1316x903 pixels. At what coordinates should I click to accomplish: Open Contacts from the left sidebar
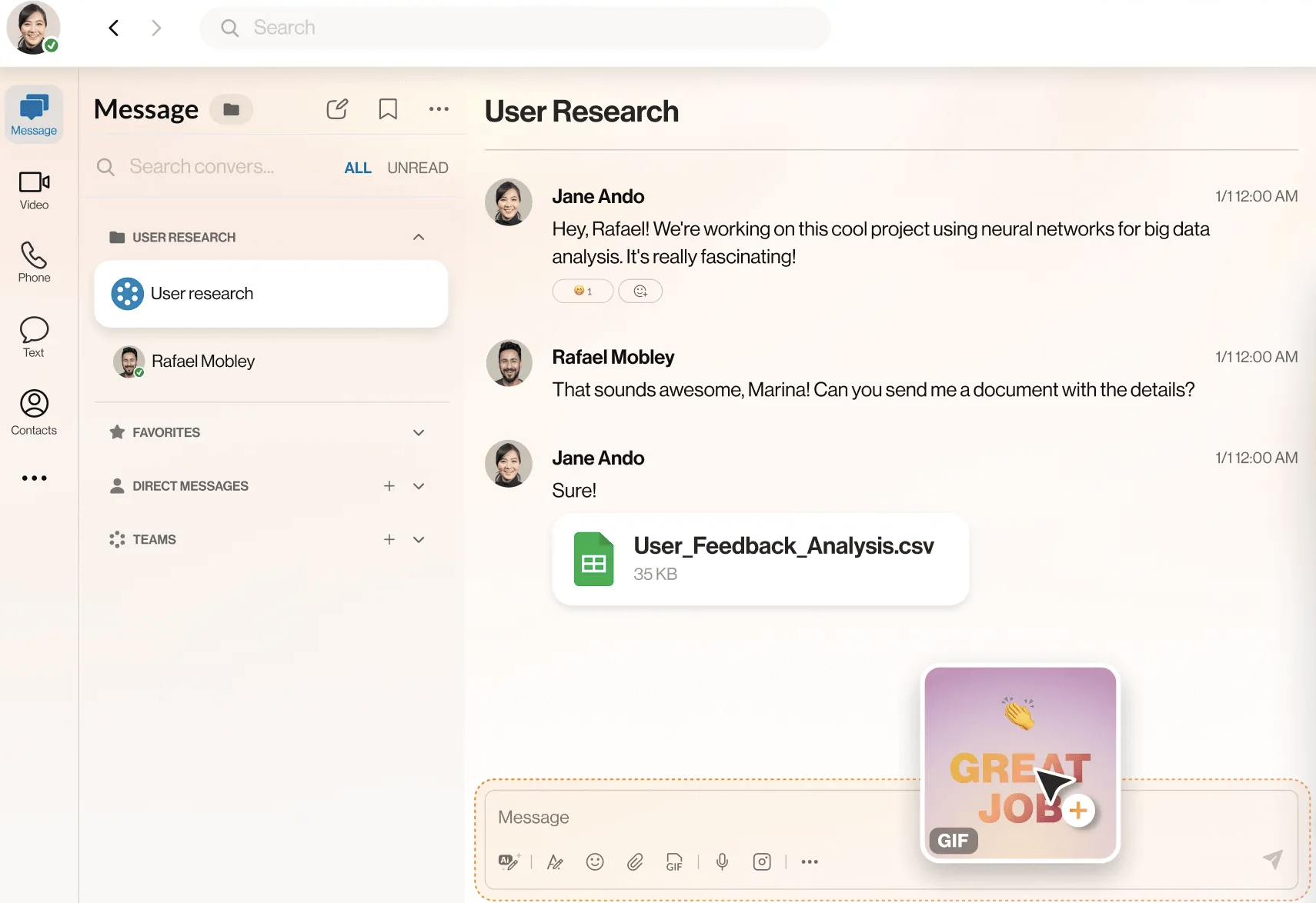tap(34, 412)
